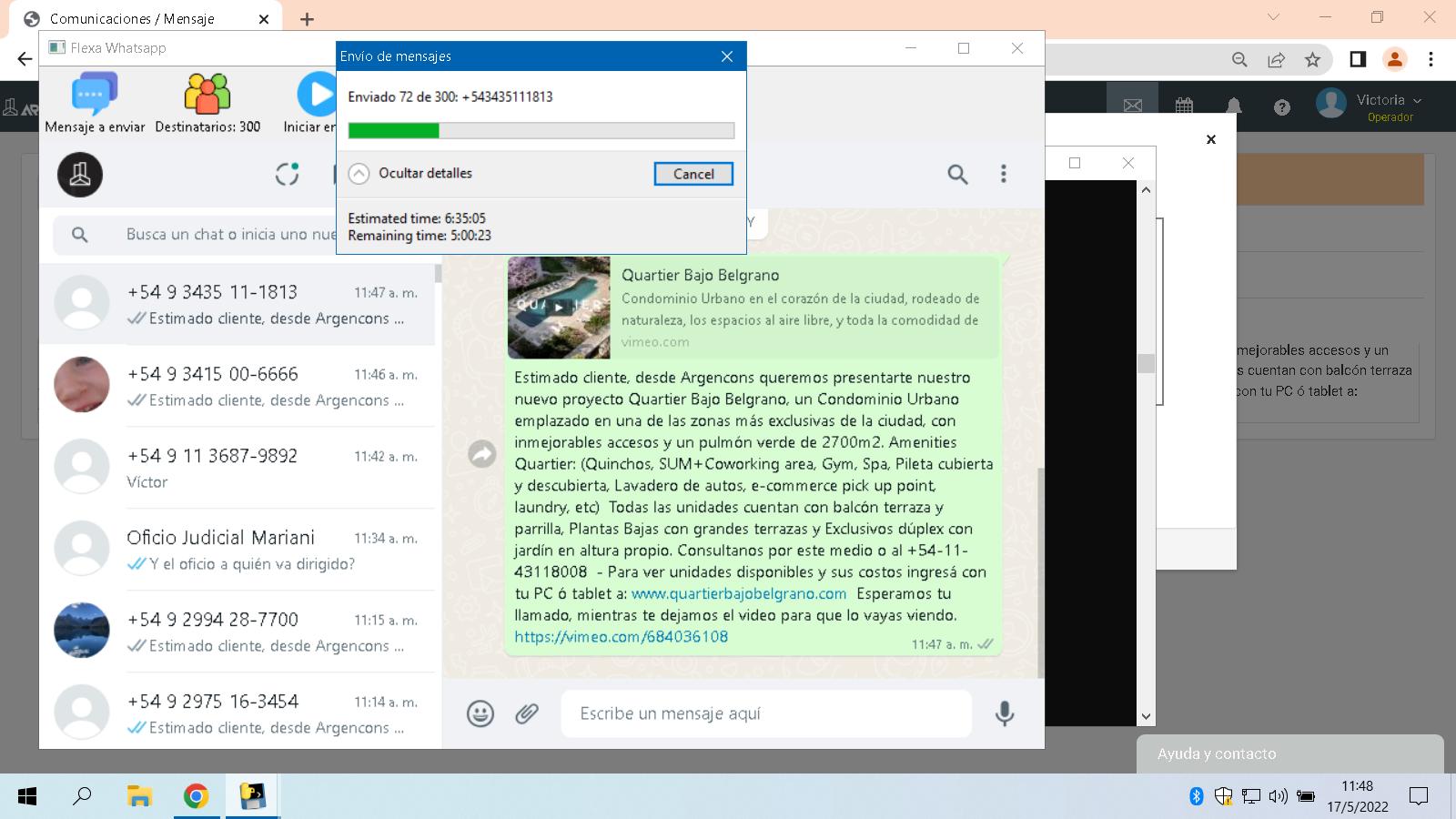The image size is (1456, 819).
Task: Click the profile photo of +54 9 3415 00-6666
Action: (82, 385)
